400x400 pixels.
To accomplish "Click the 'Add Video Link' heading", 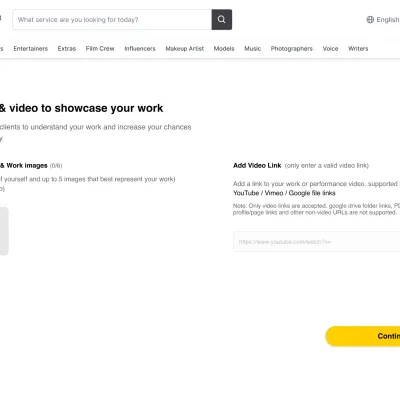I will 257,165.
